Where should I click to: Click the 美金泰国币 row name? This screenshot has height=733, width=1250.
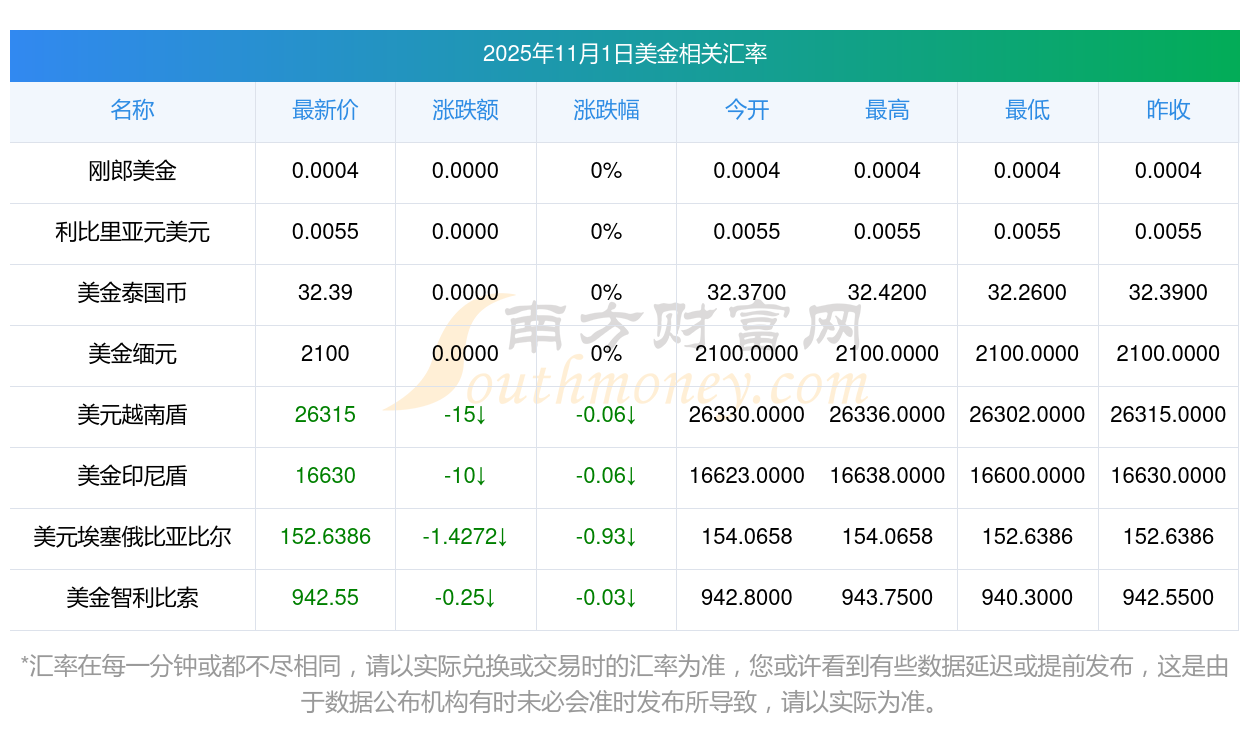[132, 293]
